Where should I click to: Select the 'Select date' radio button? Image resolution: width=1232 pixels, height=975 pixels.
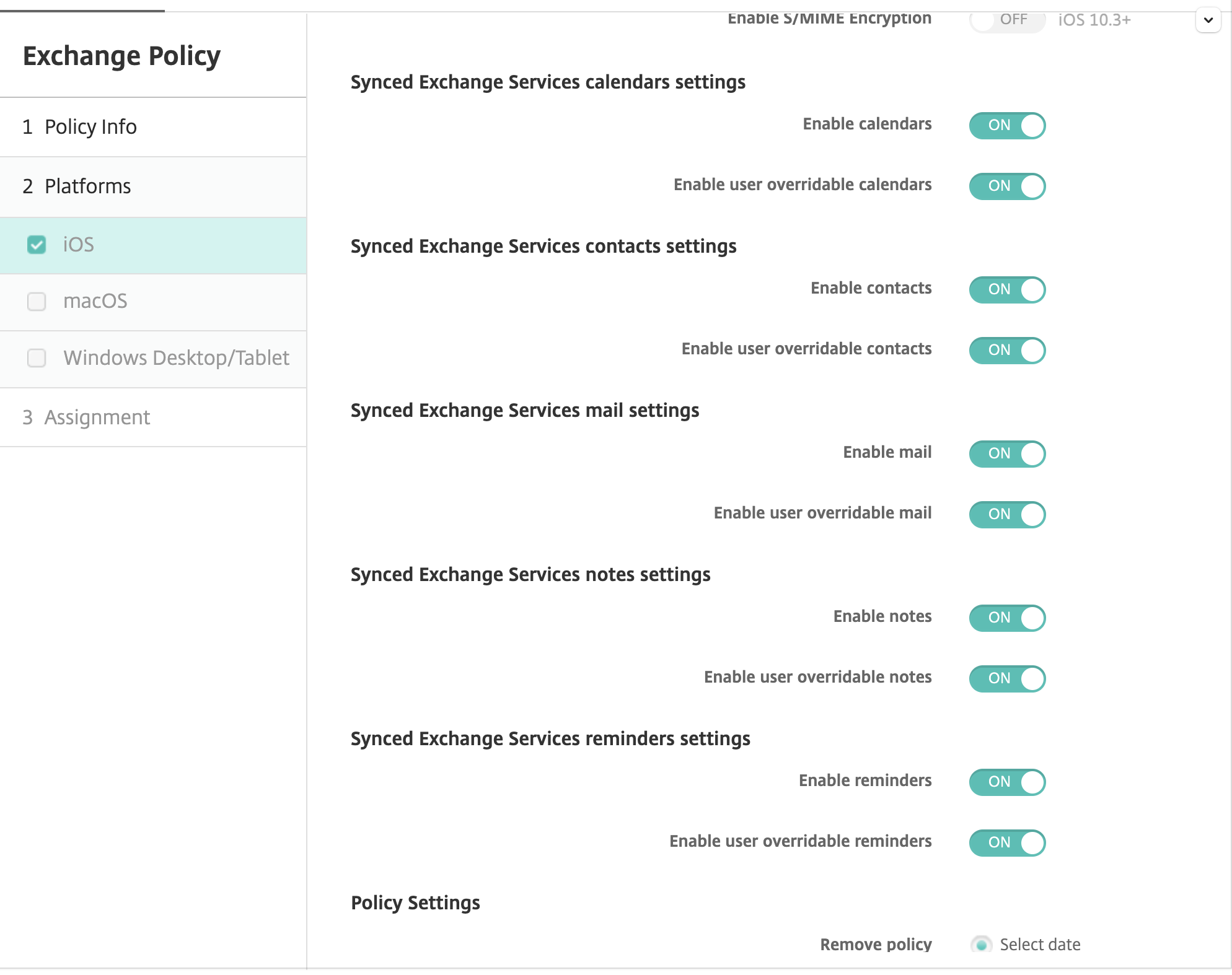(x=981, y=945)
